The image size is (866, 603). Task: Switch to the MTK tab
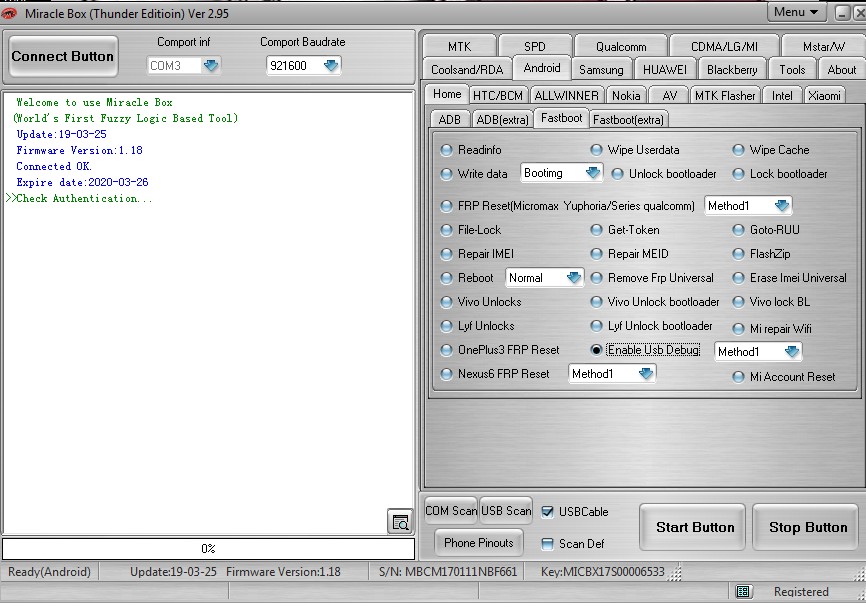point(460,46)
